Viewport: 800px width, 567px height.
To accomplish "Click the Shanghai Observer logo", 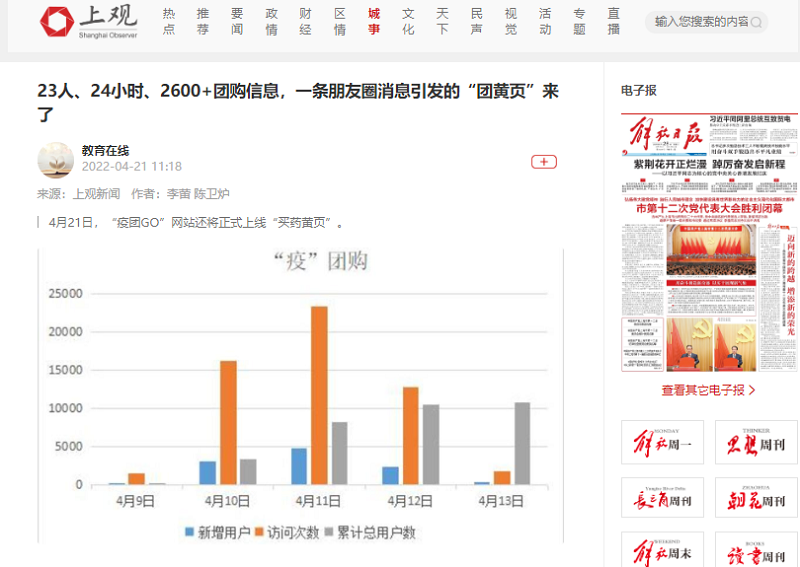I will (x=88, y=21).
